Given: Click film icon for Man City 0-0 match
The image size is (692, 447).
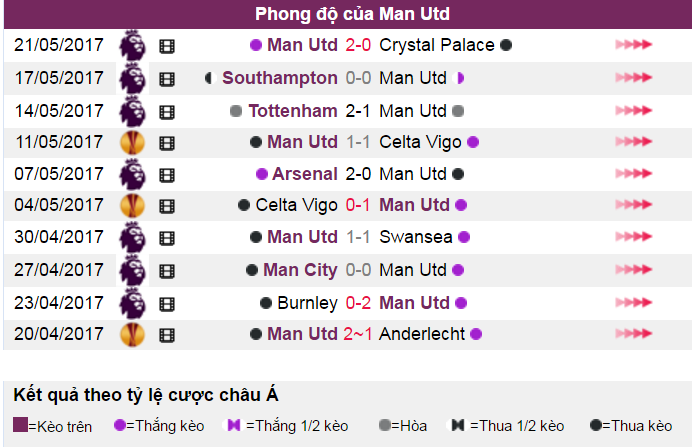Looking at the screenshot, I should (x=167, y=271).
